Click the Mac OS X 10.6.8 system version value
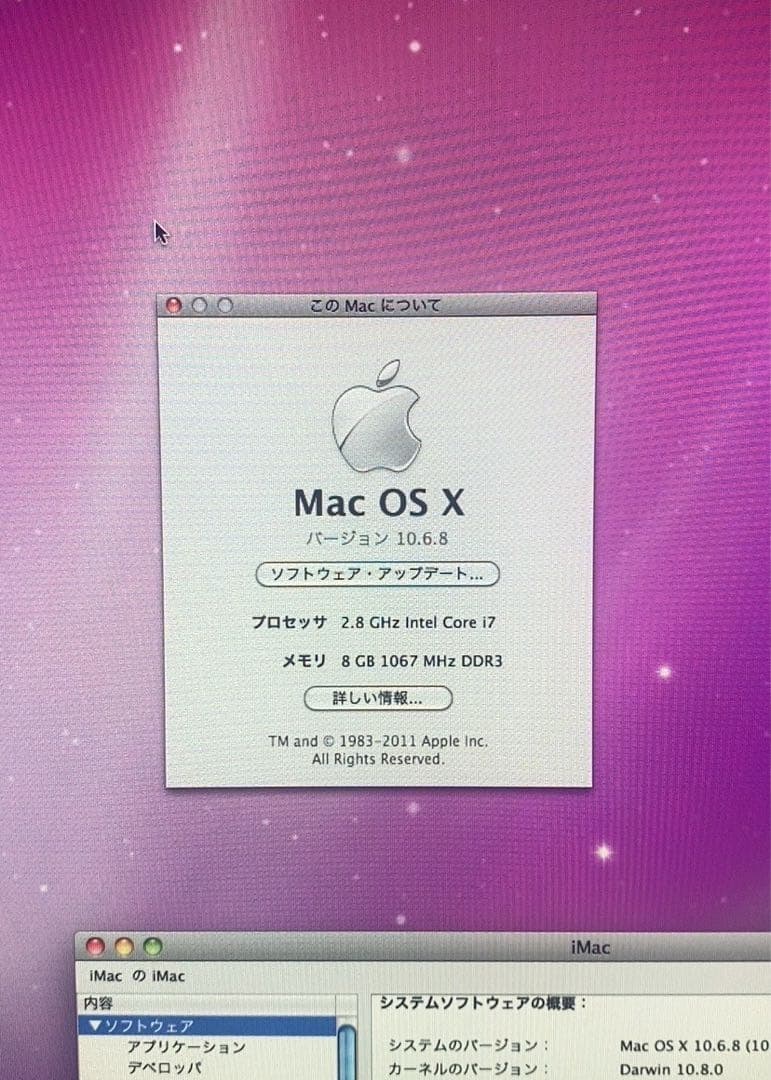Screen dimensions: 771x1080 click(x=695, y=1046)
